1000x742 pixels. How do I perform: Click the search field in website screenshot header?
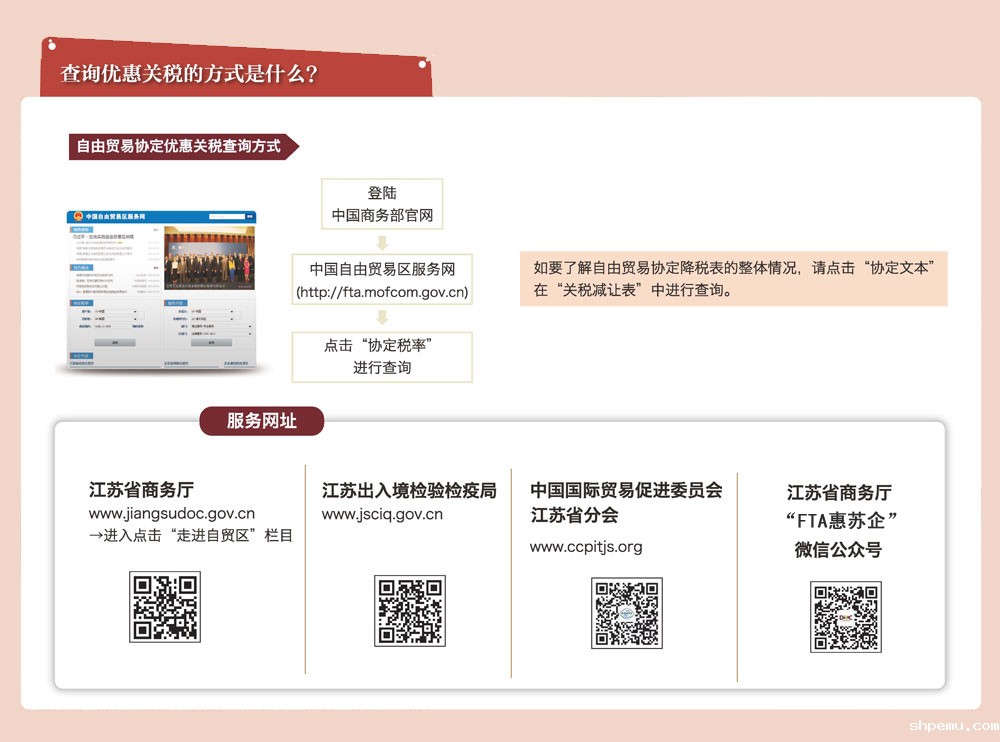(228, 217)
